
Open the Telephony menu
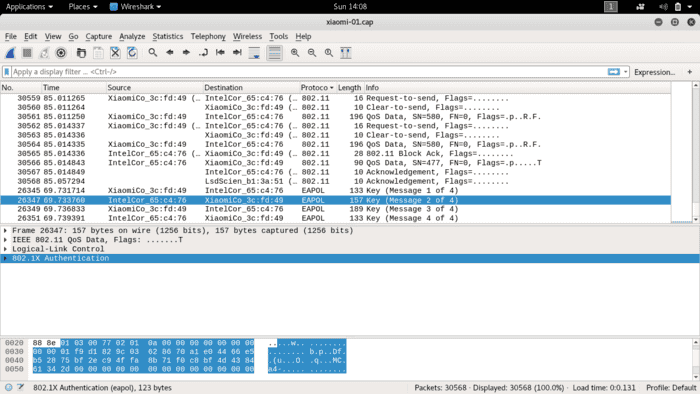[208, 37]
